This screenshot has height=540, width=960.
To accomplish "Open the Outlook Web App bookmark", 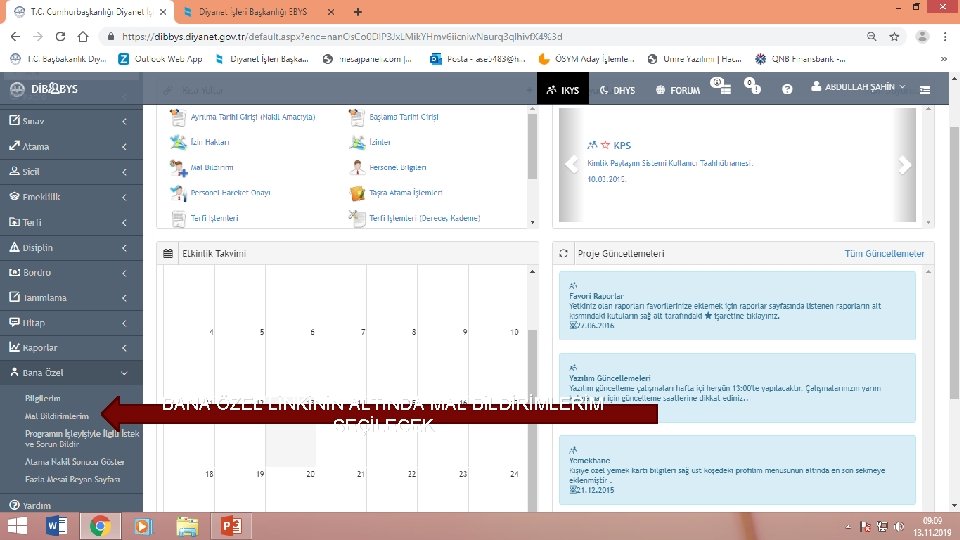I will coord(160,59).
